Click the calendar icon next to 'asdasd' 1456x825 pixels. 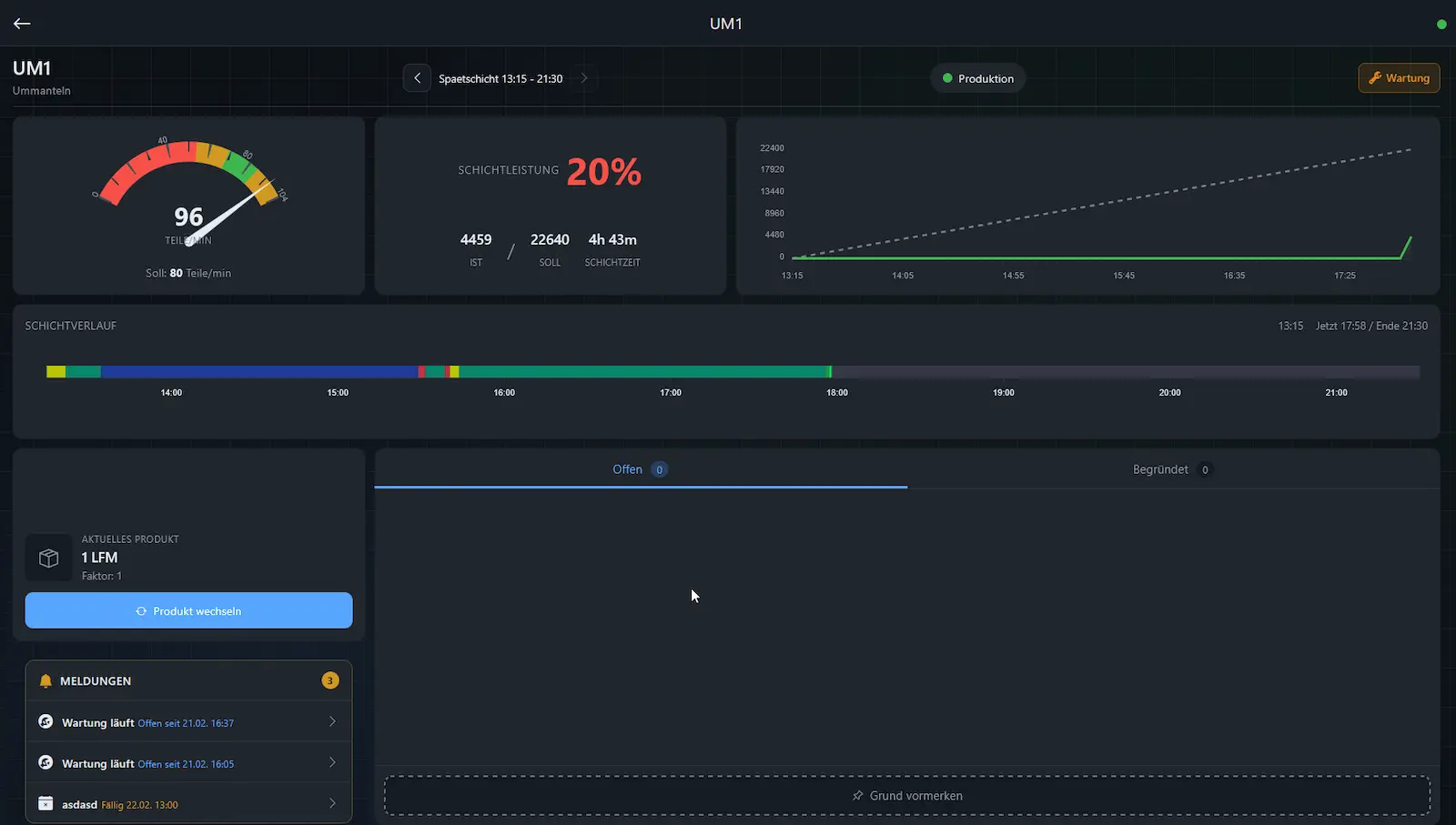coord(45,803)
